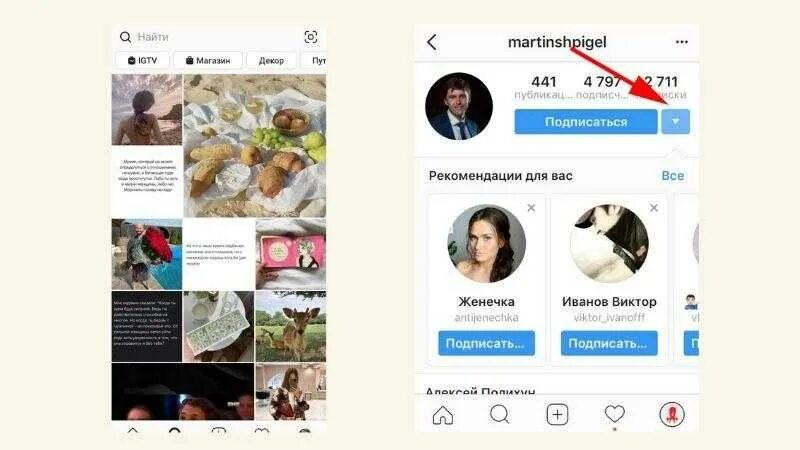The image size is (800, 450).
Task: Select the Магазин category tab
Action: pyautogui.click(x=208, y=60)
